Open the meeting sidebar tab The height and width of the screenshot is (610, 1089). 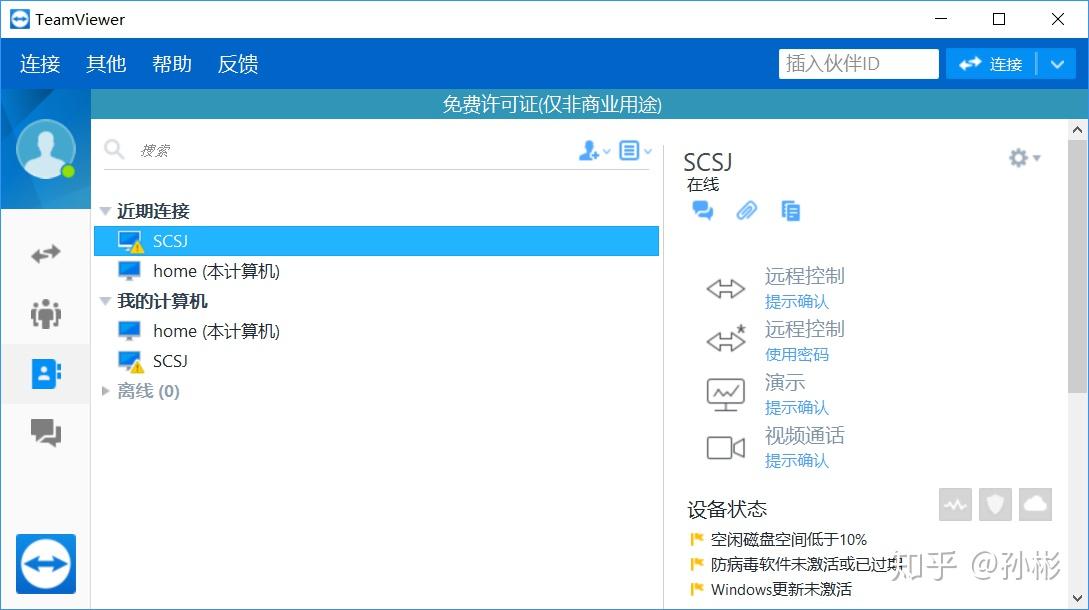tap(46, 314)
